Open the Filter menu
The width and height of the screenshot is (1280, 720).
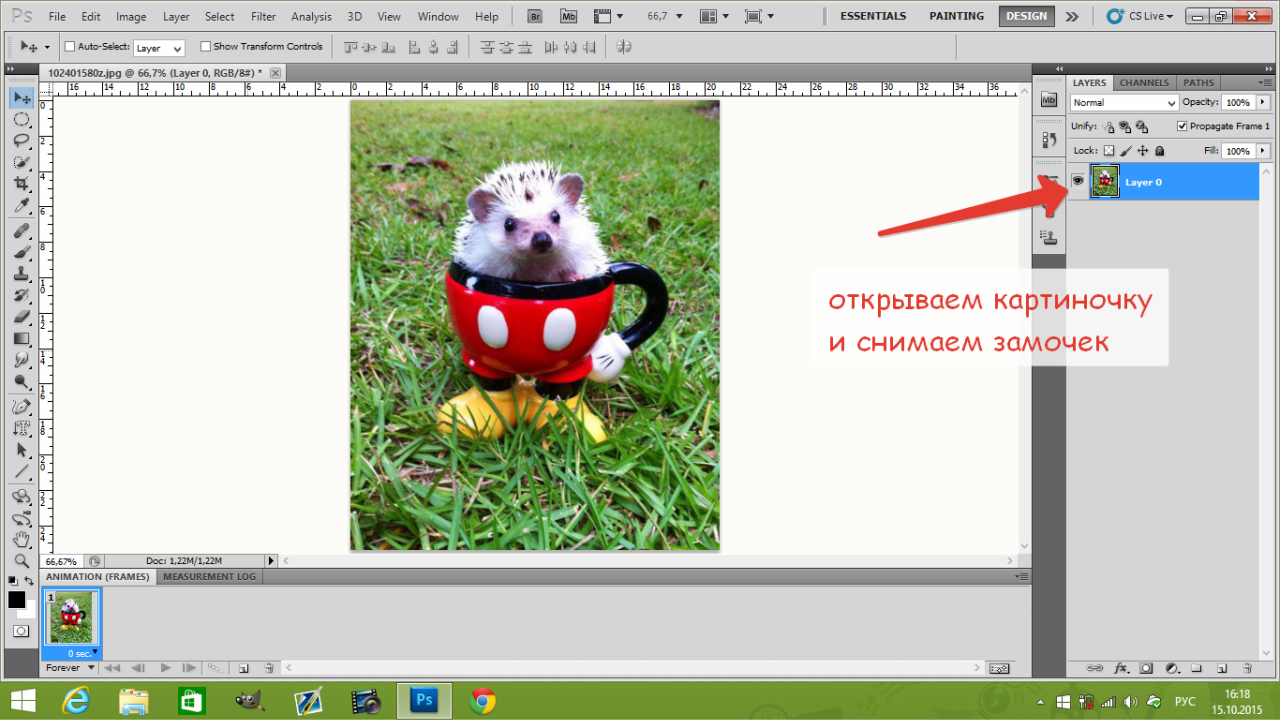(x=264, y=17)
